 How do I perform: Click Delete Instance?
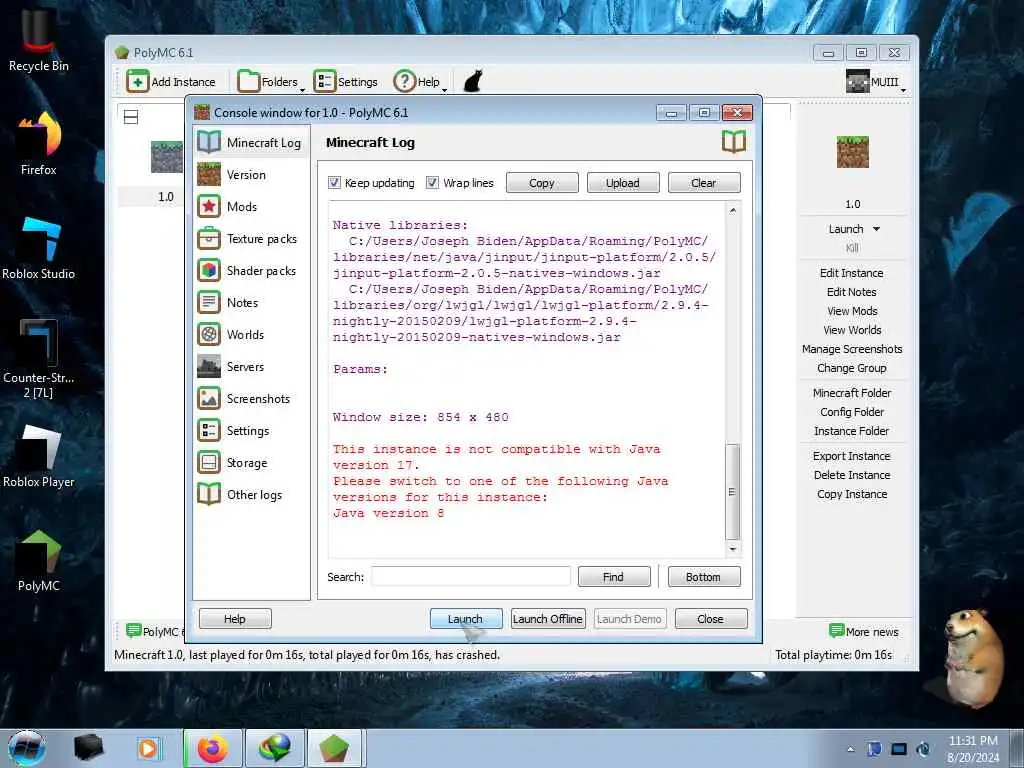tap(852, 475)
